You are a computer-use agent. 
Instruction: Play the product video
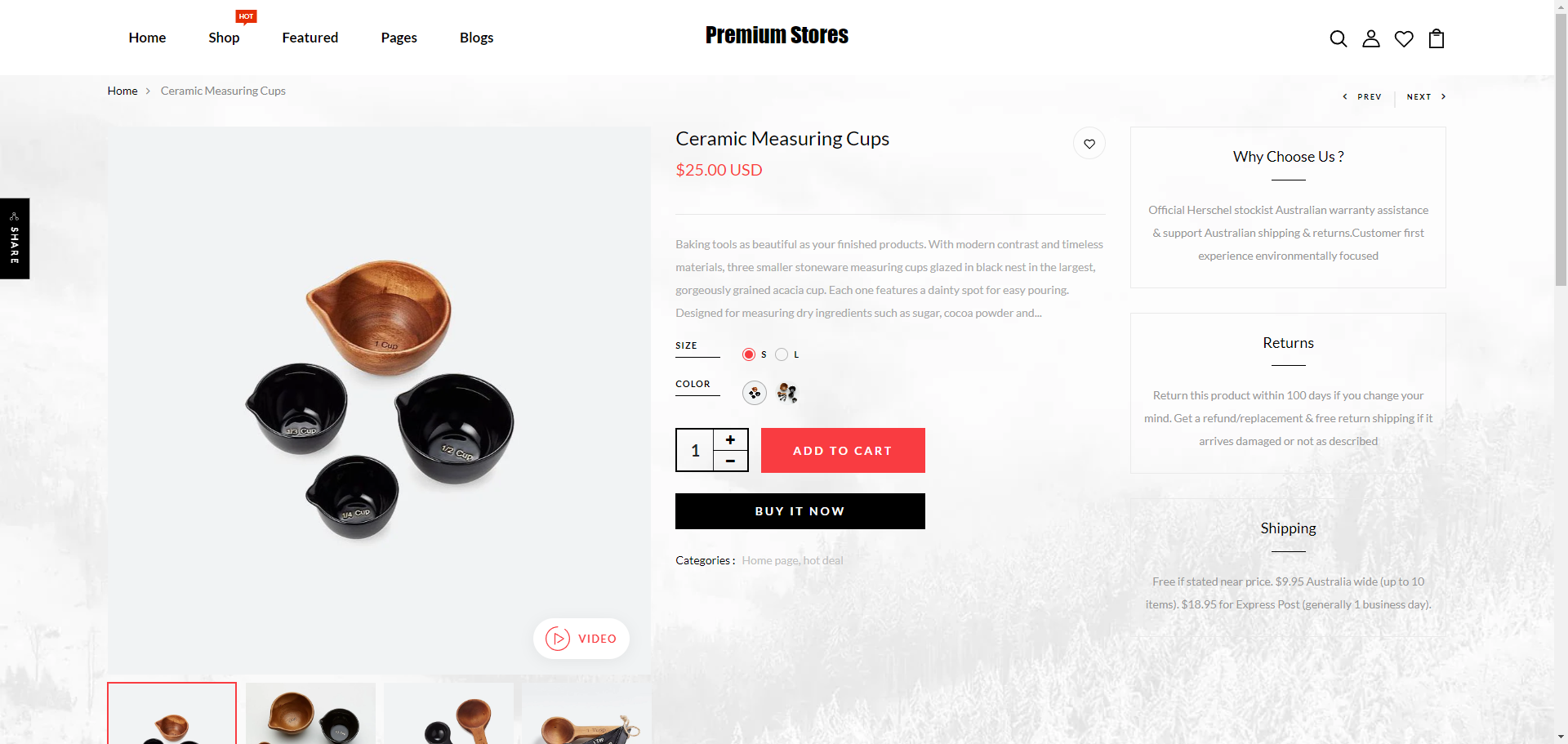tap(581, 639)
